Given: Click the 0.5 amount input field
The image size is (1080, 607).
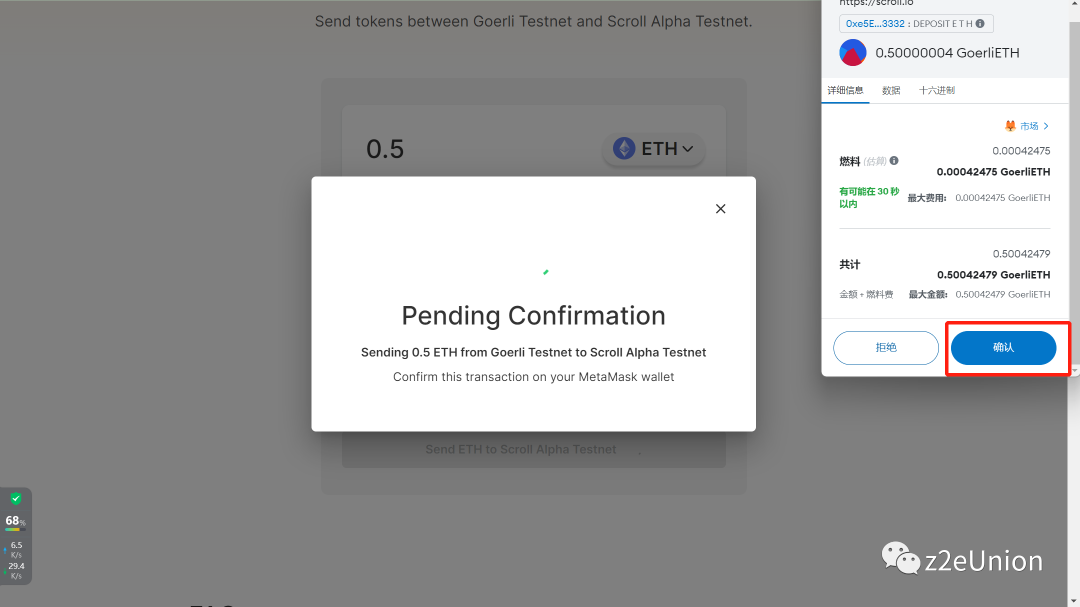Looking at the screenshot, I should (x=470, y=149).
